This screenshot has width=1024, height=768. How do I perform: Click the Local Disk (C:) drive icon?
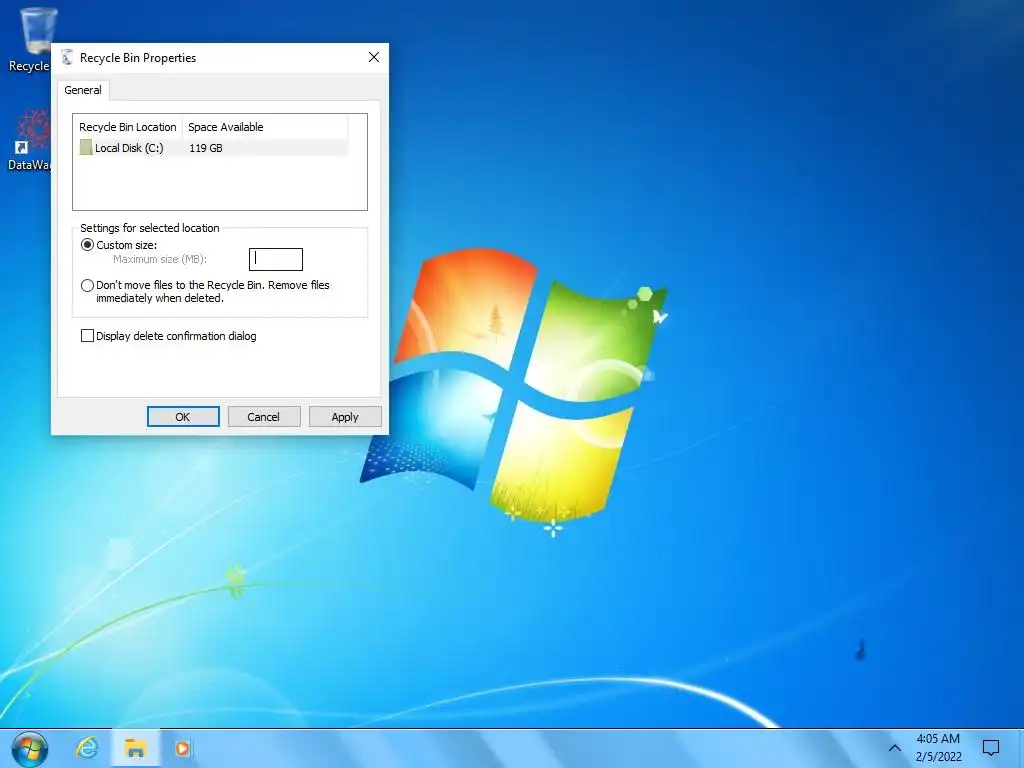point(86,148)
